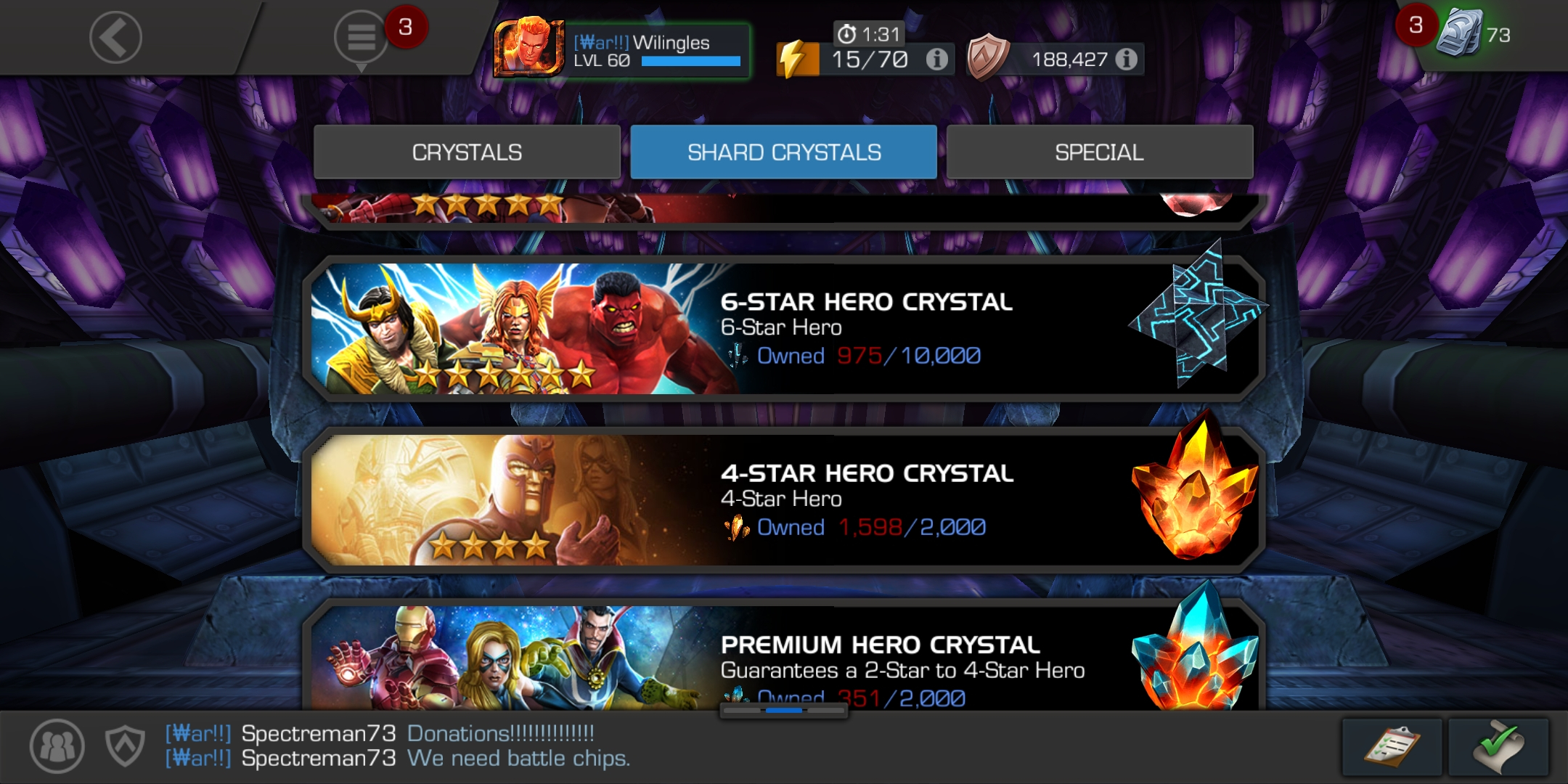The width and height of the screenshot is (1568, 784).
Task: Open the green checkmark scroll button
Action: [1498, 748]
